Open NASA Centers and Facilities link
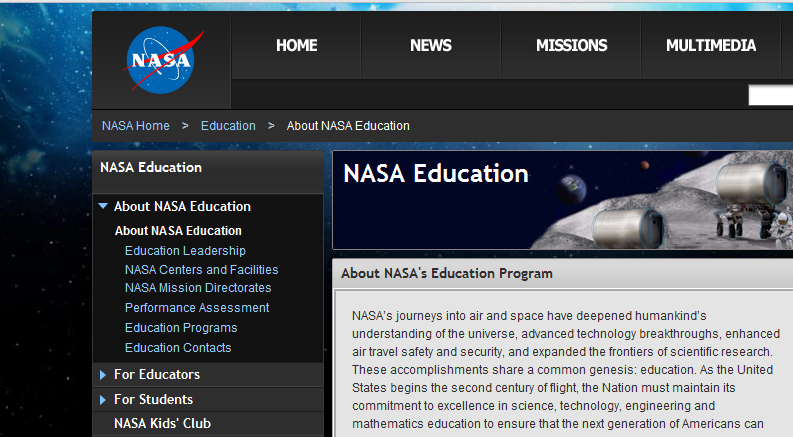This screenshot has width=793, height=437. coord(201,270)
